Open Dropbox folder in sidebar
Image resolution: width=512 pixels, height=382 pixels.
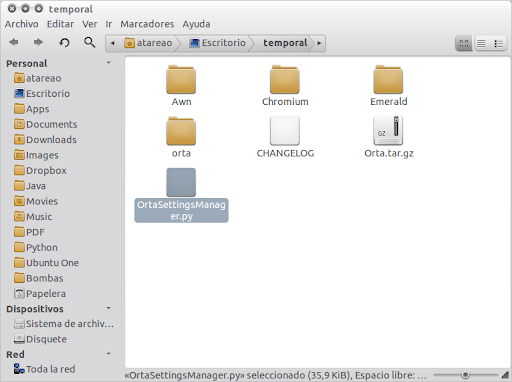click(x=40, y=170)
